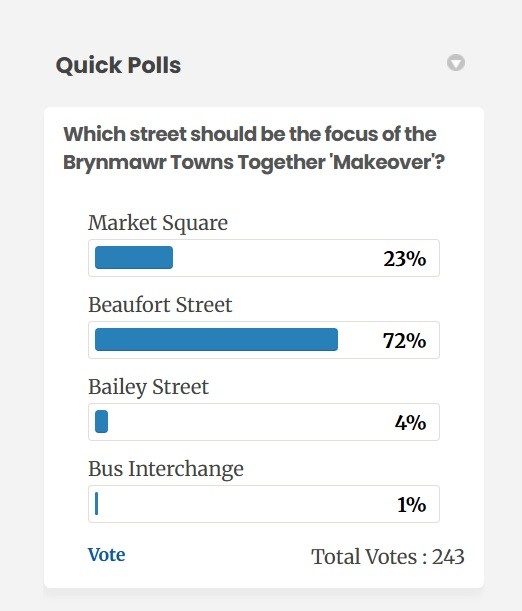The image size is (522, 611).
Task: Click the 72% result value
Action: point(404,341)
